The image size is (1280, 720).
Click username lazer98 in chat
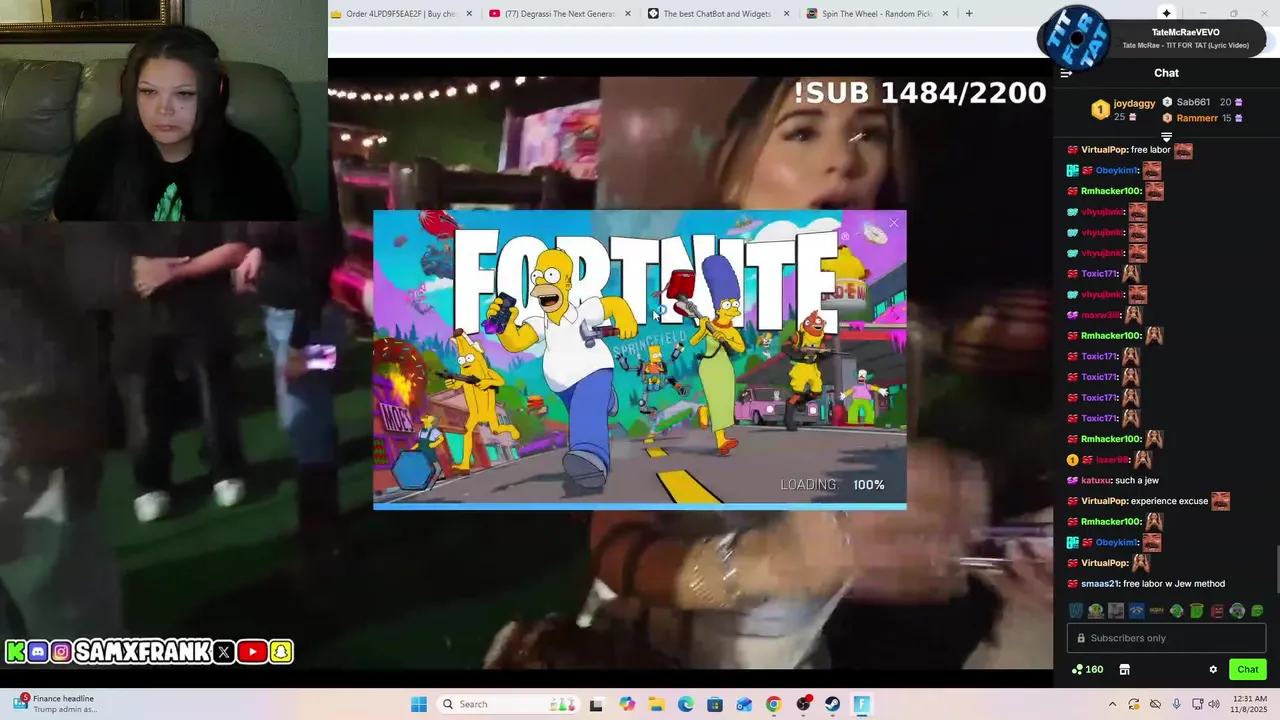tap(1112, 460)
